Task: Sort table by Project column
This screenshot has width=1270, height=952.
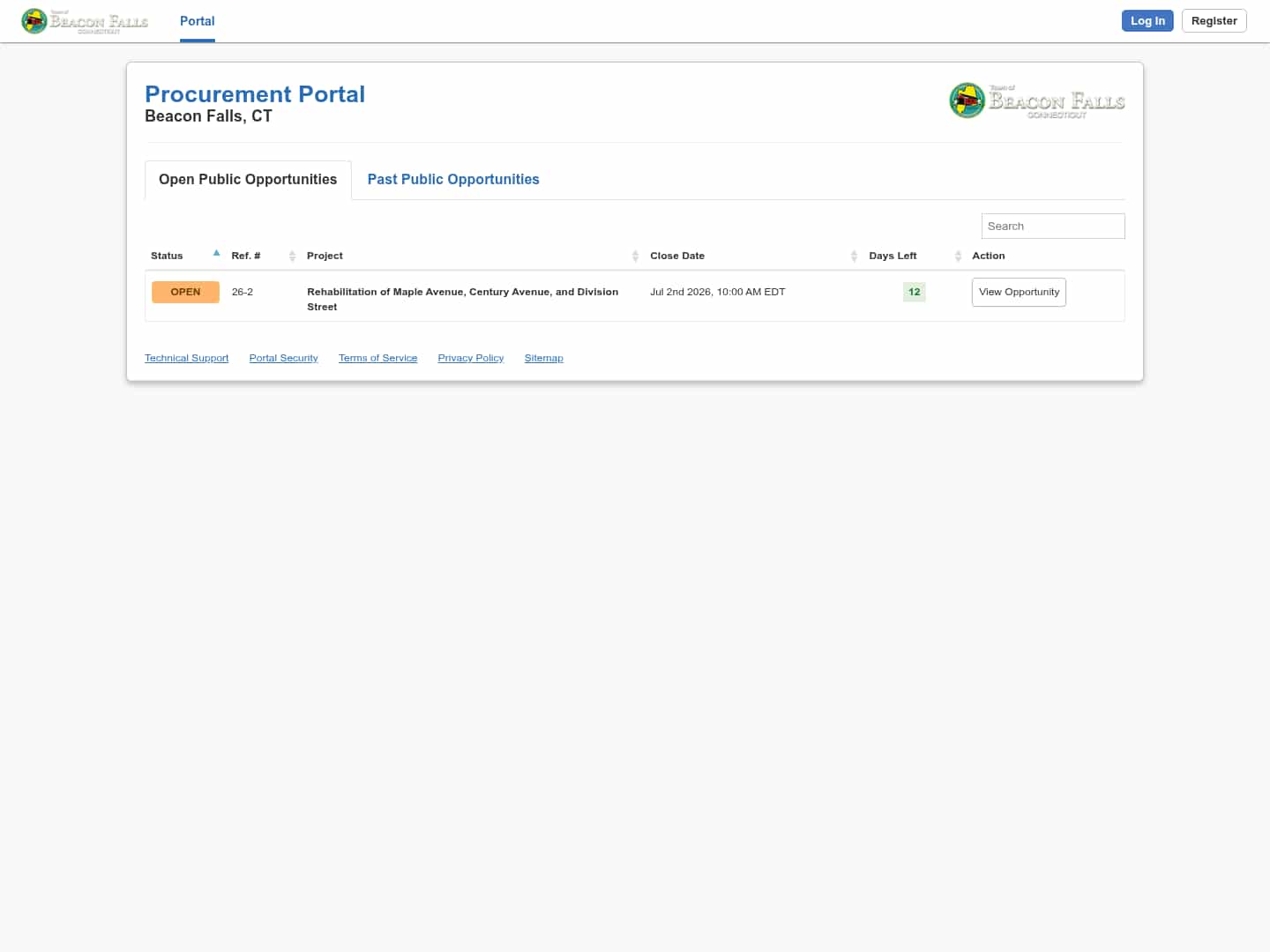Action: click(x=473, y=256)
